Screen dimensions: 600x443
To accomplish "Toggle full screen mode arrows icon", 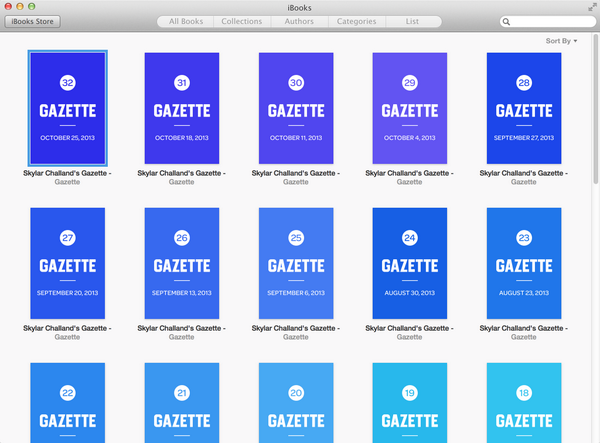I will click(592, 7).
